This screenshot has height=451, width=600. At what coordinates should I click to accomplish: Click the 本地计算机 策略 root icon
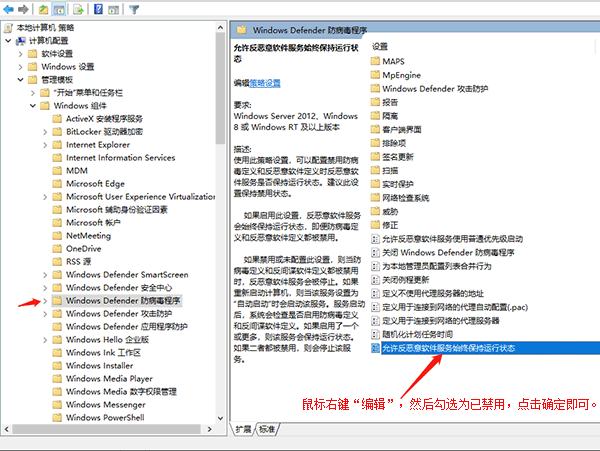pos(8,28)
